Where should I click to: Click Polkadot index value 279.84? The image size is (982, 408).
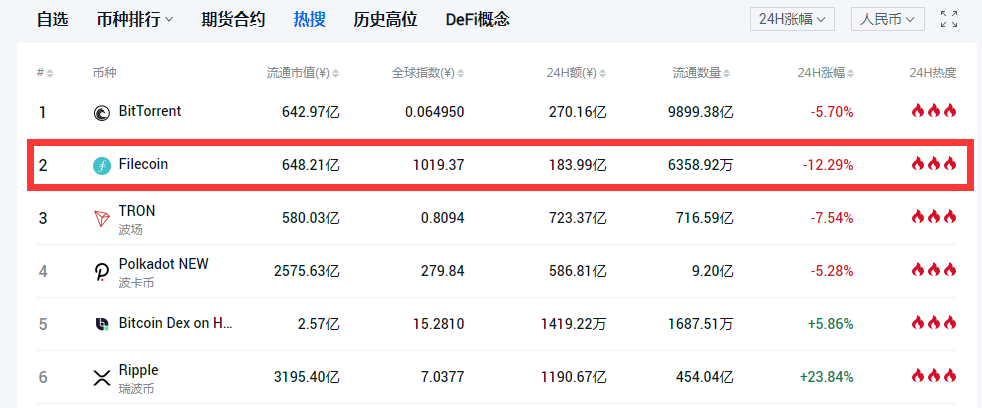[443, 271]
